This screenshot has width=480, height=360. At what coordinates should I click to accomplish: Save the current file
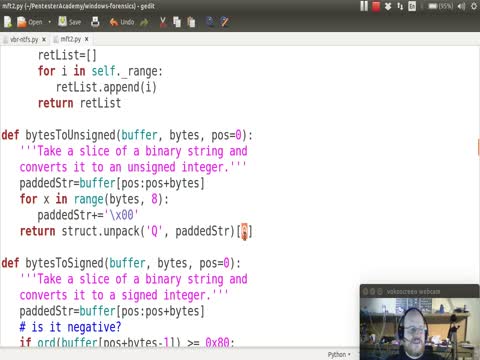coord(70,22)
